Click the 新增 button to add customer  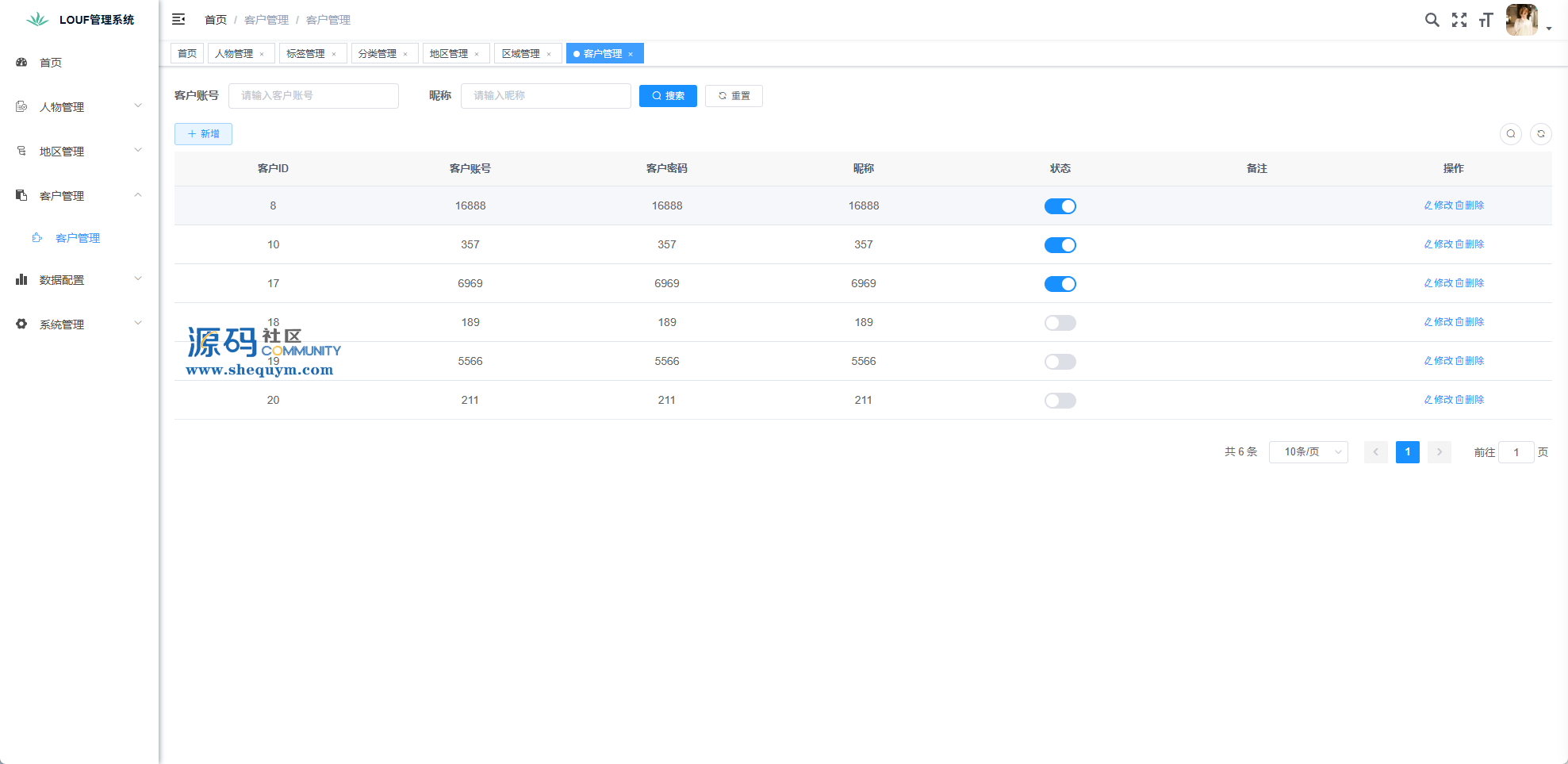pyautogui.click(x=203, y=134)
